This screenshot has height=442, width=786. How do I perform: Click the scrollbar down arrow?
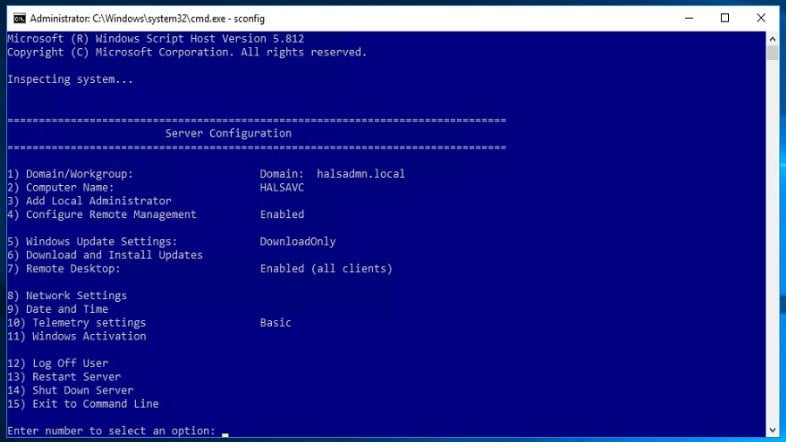[772, 433]
